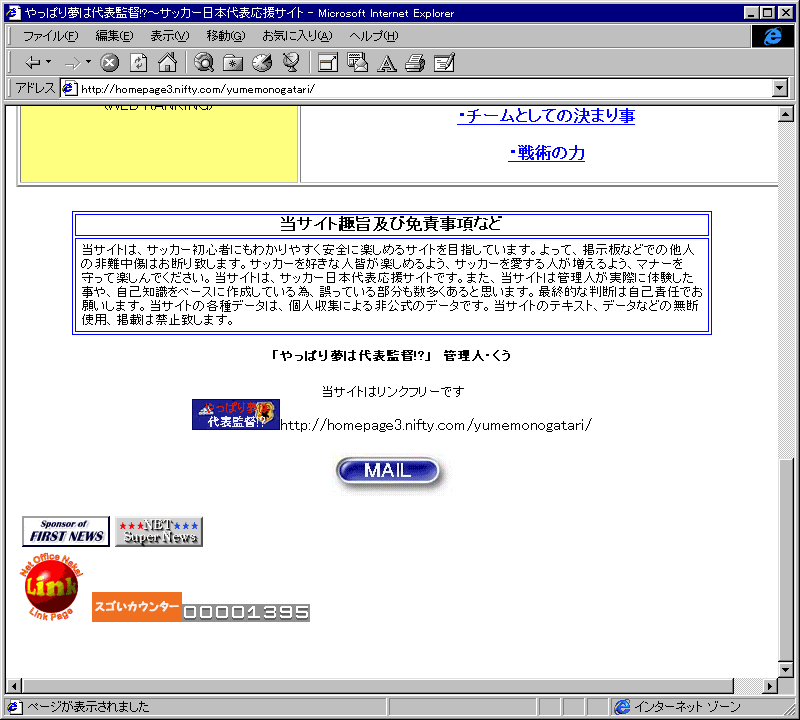Click the Edit page toolbar icon
The image size is (800, 720).
[x=444, y=63]
